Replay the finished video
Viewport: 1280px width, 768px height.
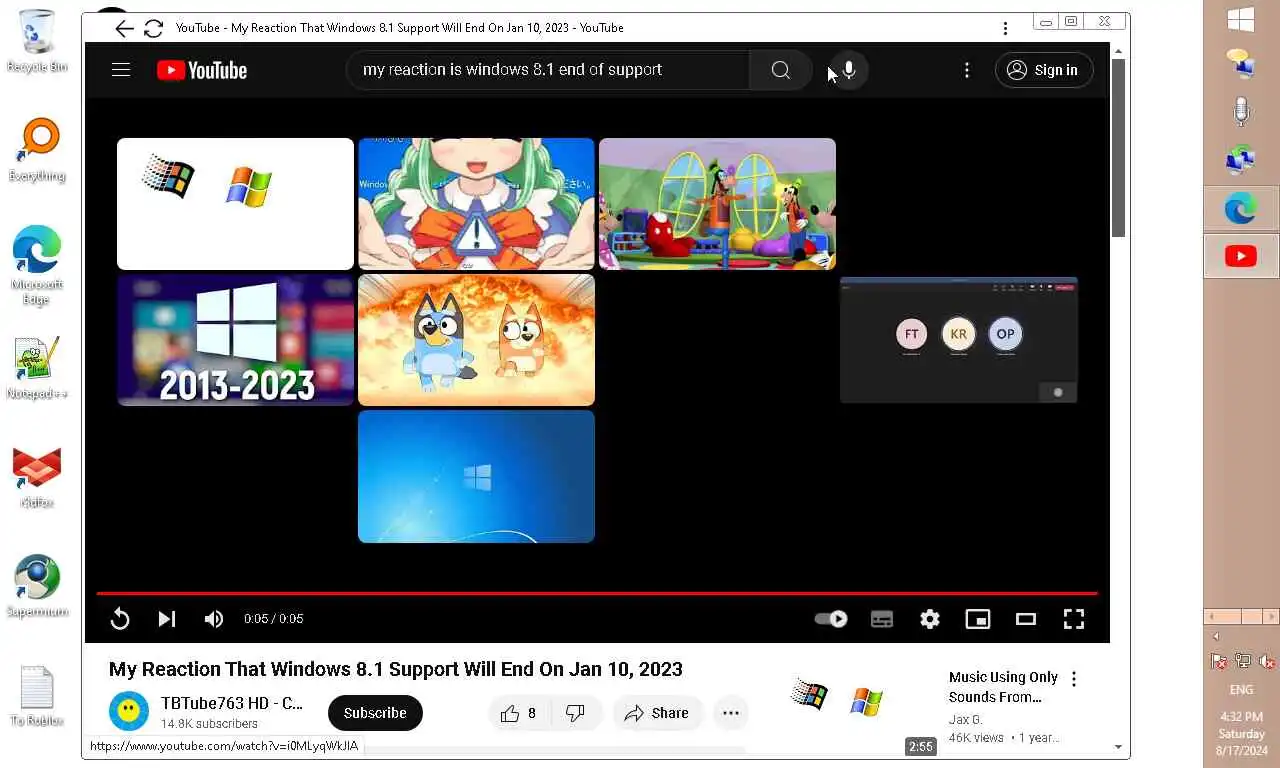coord(120,619)
